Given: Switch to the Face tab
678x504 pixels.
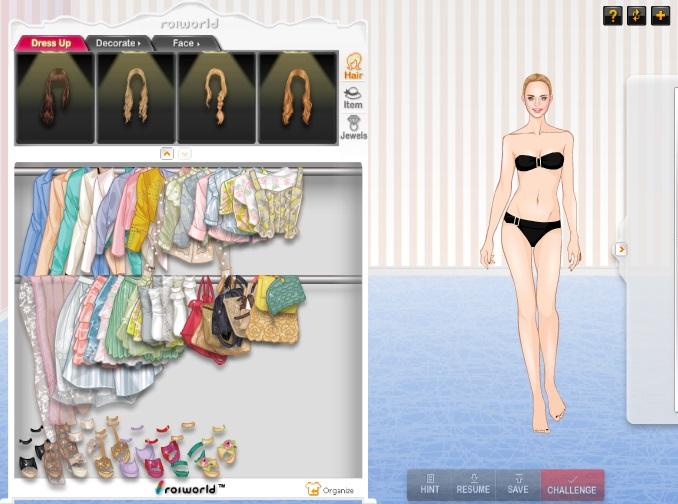Looking at the screenshot, I should tap(186, 43).
